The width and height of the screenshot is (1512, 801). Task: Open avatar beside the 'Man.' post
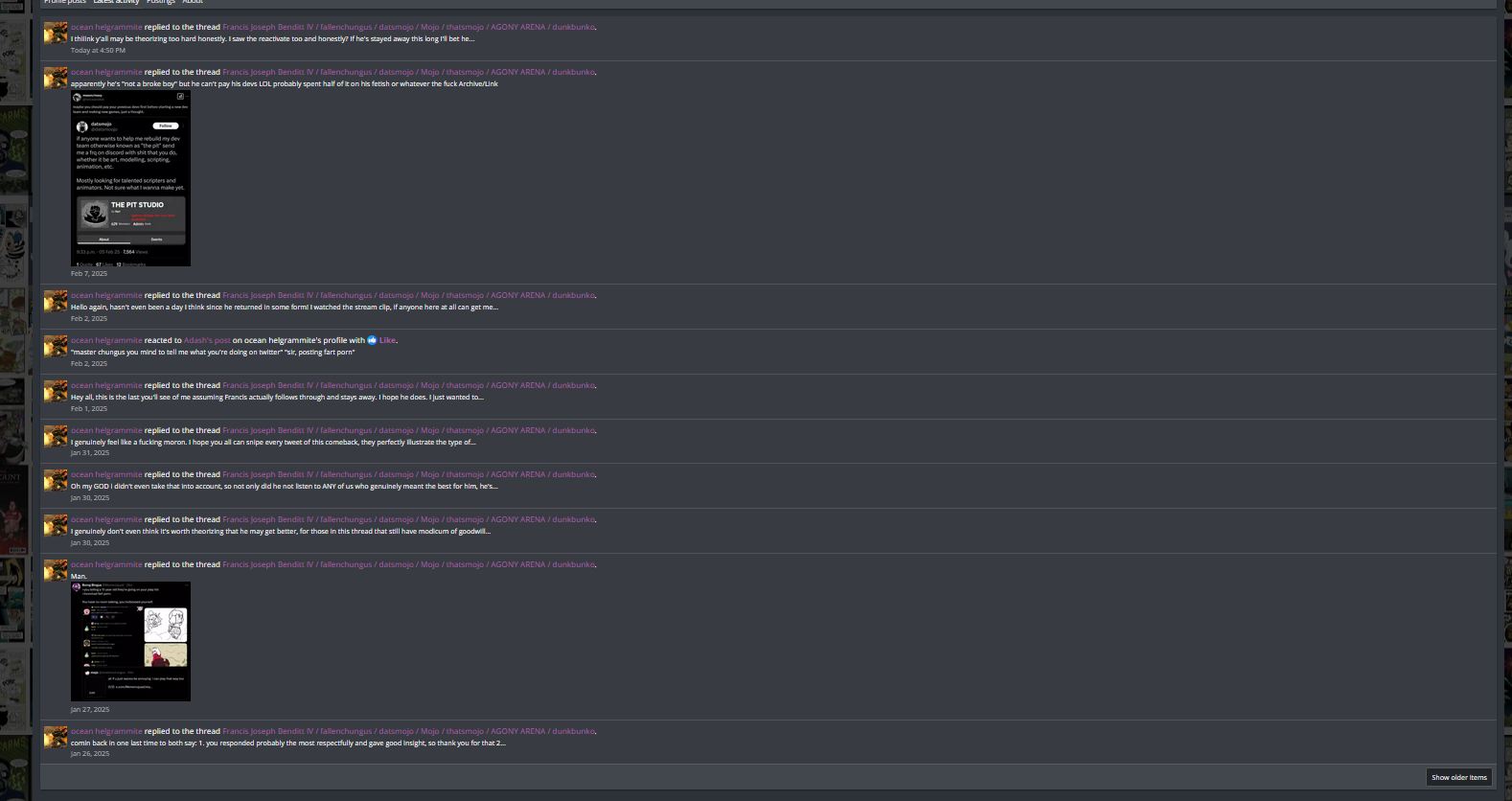pyautogui.click(x=56, y=570)
